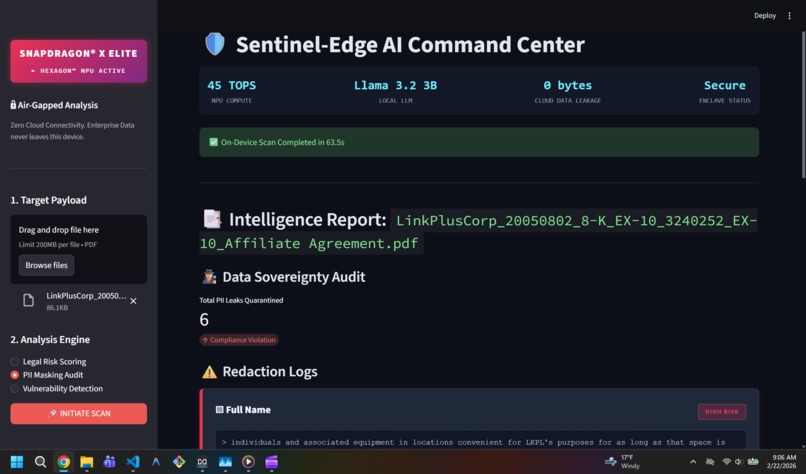Open the weather widget showing 17°F

pyautogui.click(x=623, y=462)
